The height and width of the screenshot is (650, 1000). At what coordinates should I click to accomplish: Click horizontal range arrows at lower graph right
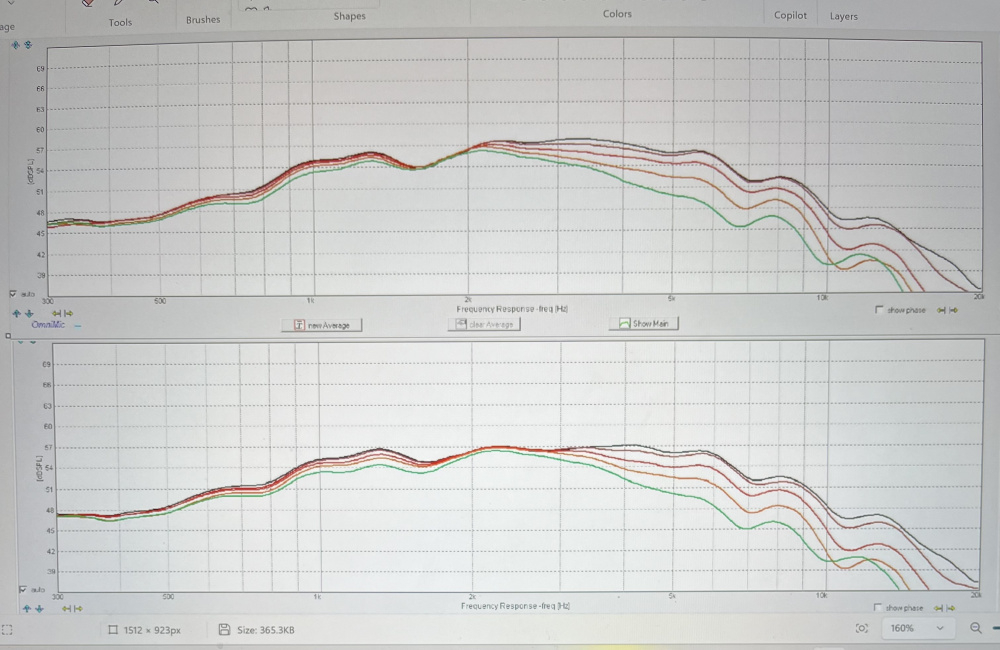tap(946, 607)
